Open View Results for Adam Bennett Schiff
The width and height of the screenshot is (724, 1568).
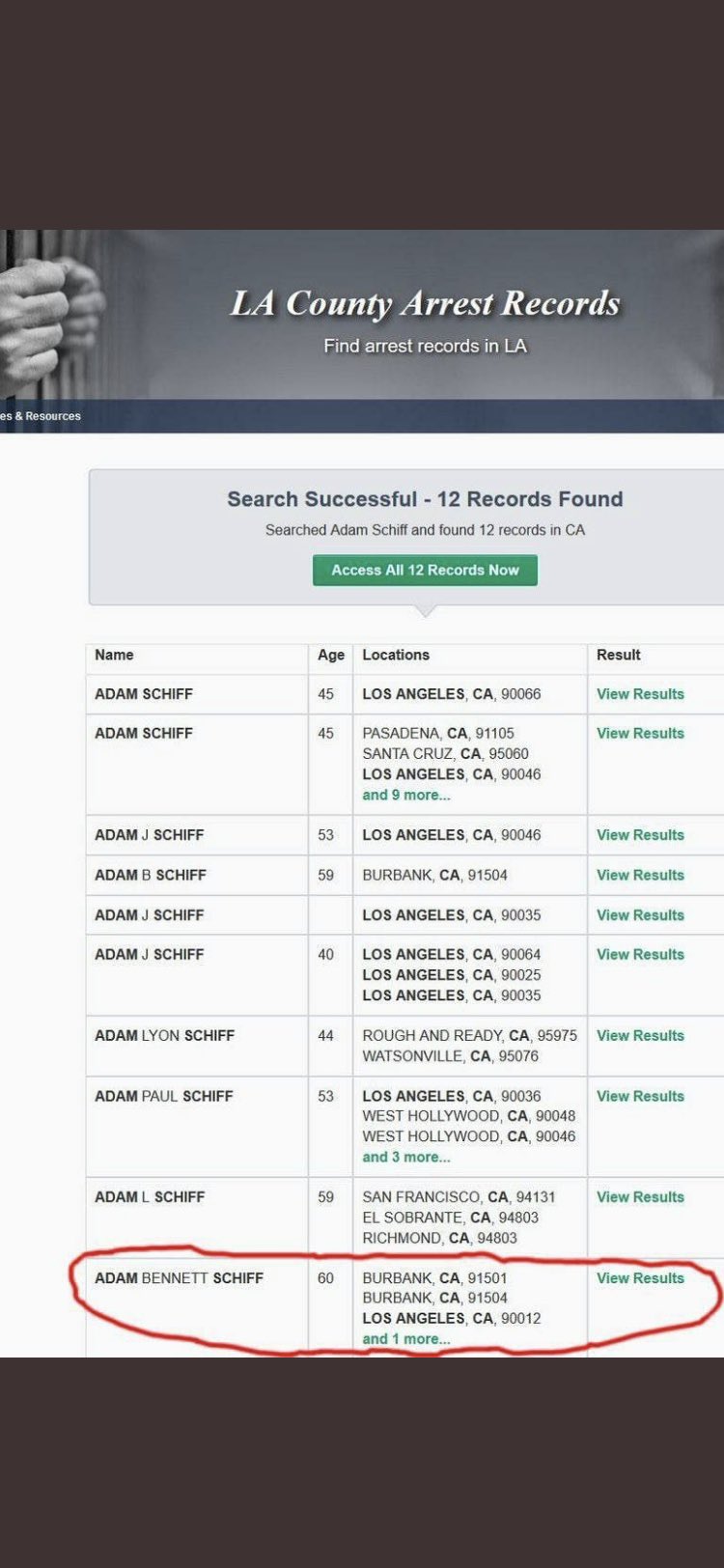(x=640, y=1278)
